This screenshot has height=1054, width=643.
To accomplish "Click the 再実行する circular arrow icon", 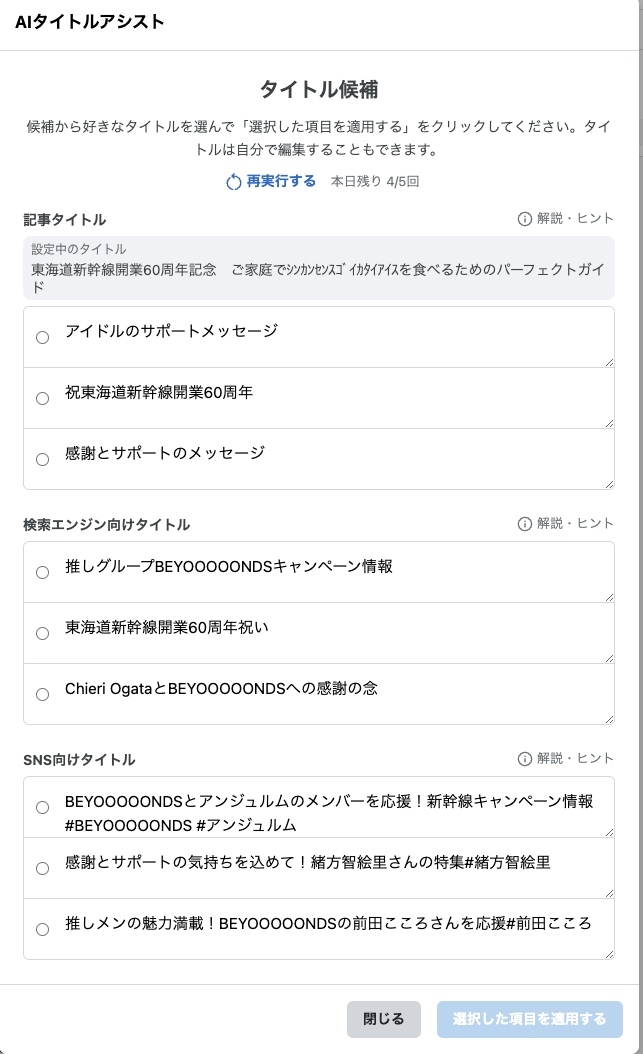I will (233, 181).
